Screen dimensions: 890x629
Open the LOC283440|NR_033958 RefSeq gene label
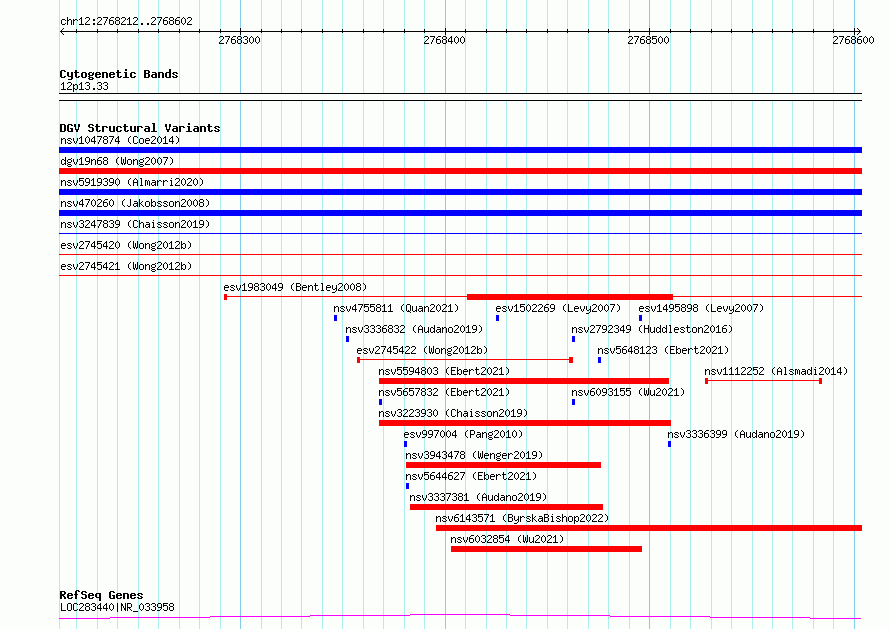click(x=117, y=607)
